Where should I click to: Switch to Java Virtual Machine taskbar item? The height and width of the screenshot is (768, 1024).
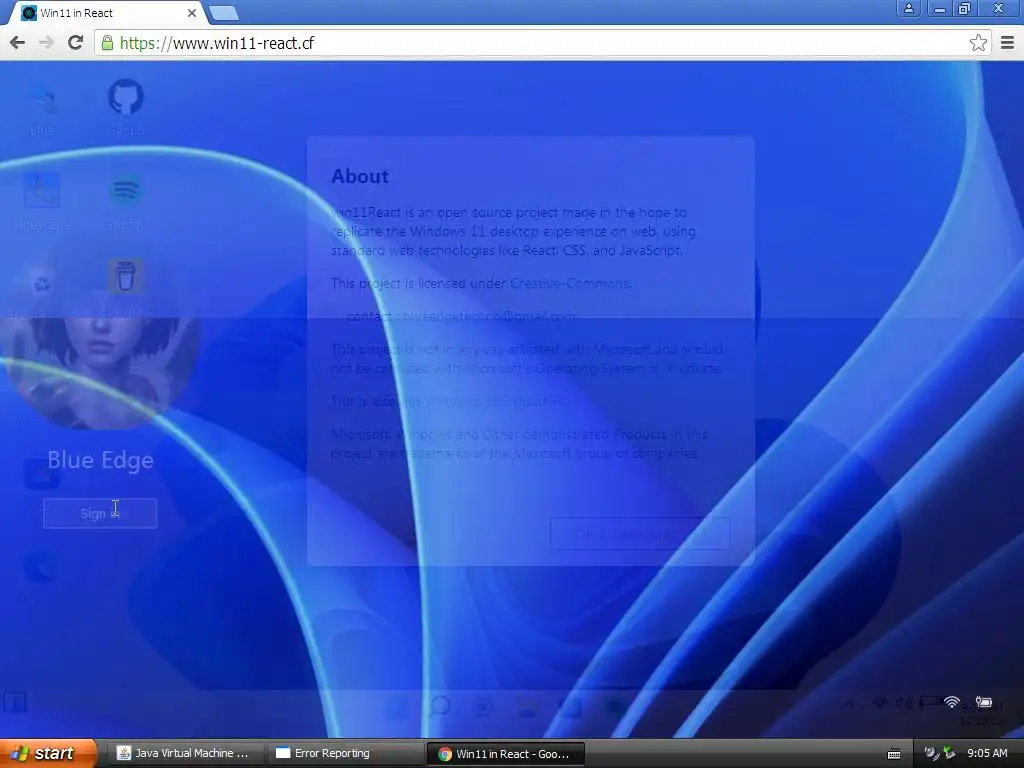tap(185, 753)
